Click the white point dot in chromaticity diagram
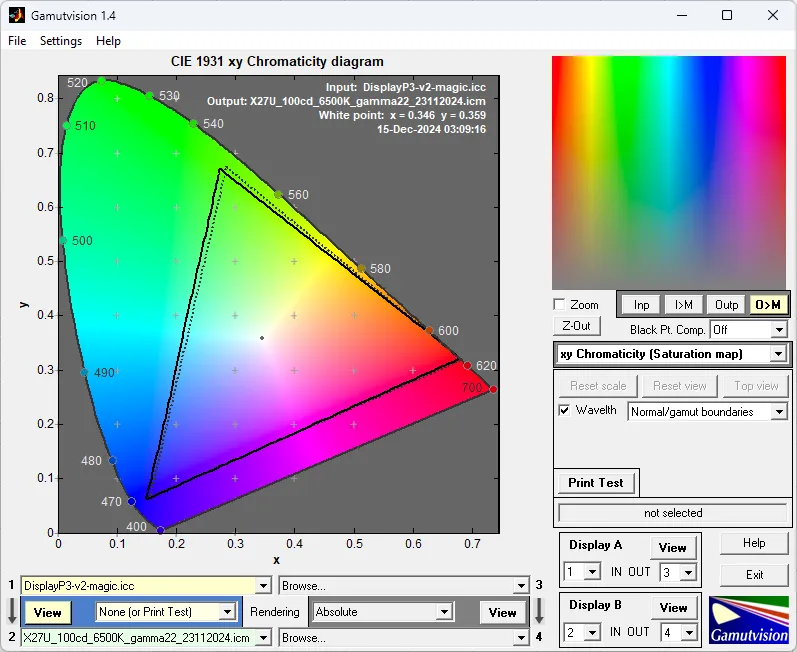Viewport: 797px width, 652px height. point(262,338)
